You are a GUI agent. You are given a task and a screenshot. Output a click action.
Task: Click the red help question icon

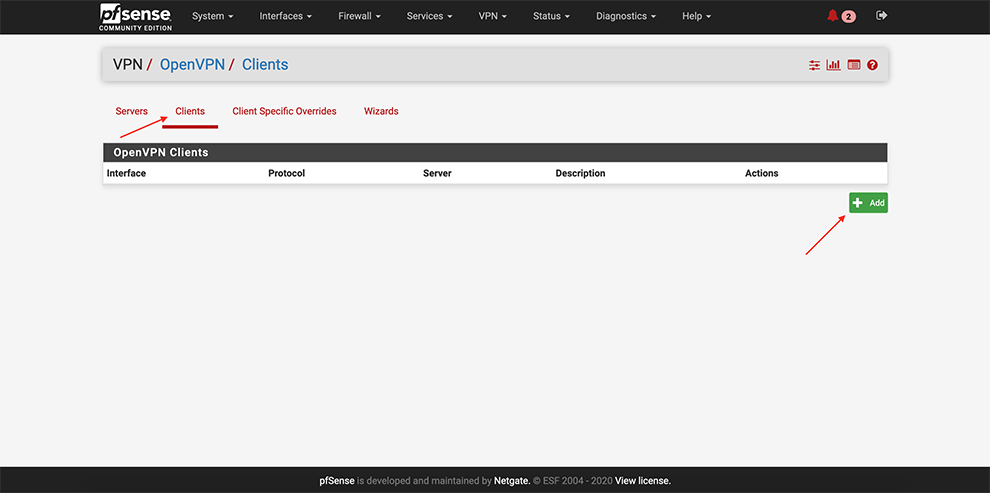point(872,65)
